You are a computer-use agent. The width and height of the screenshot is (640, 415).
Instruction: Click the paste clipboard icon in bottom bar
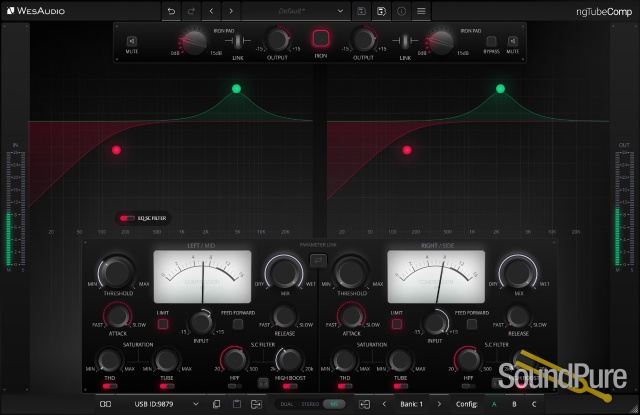point(236,404)
